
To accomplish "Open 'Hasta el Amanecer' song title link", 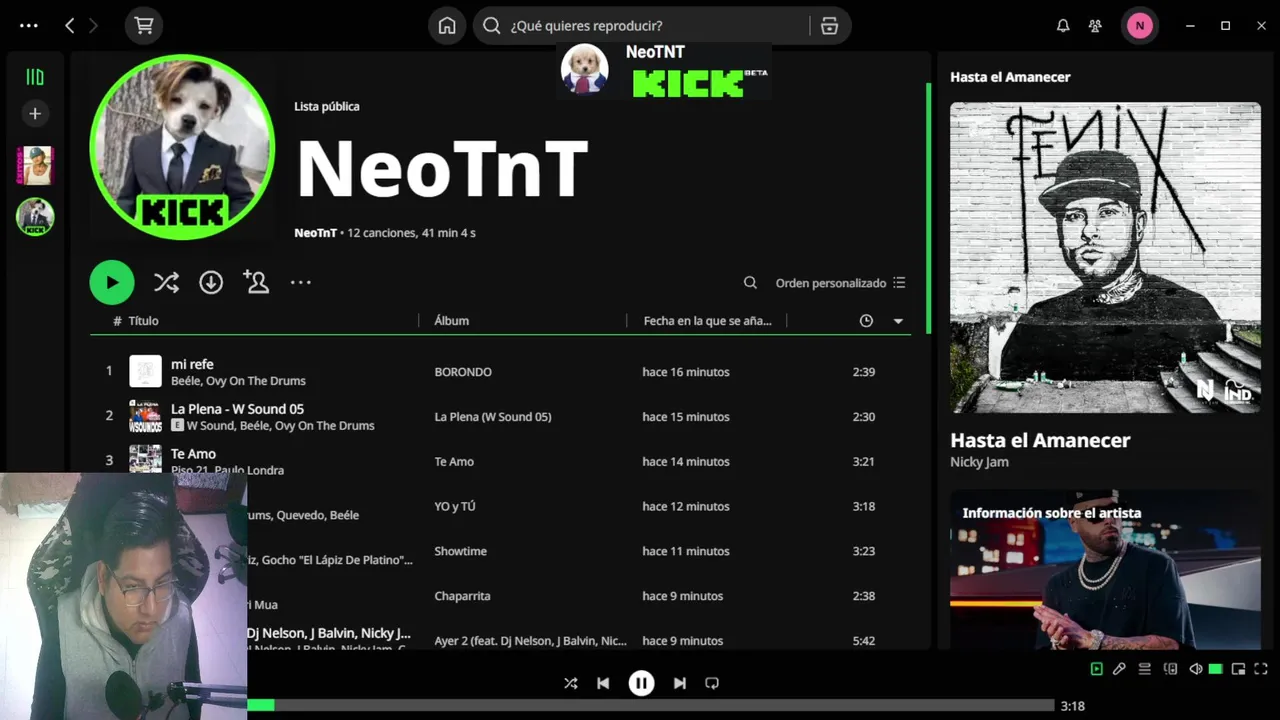I will tap(1040, 440).
